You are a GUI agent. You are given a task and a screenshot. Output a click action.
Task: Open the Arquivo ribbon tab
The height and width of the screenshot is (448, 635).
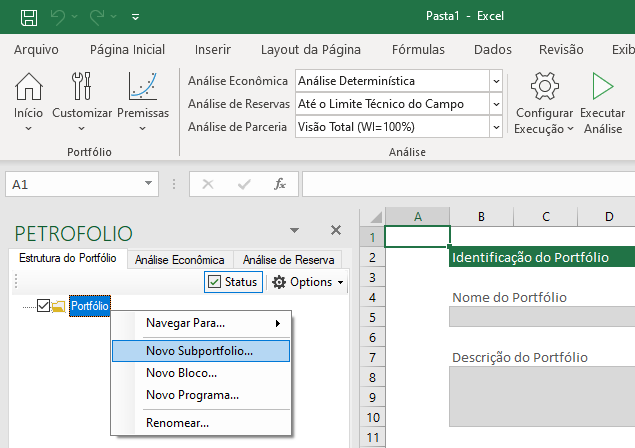(x=36, y=49)
